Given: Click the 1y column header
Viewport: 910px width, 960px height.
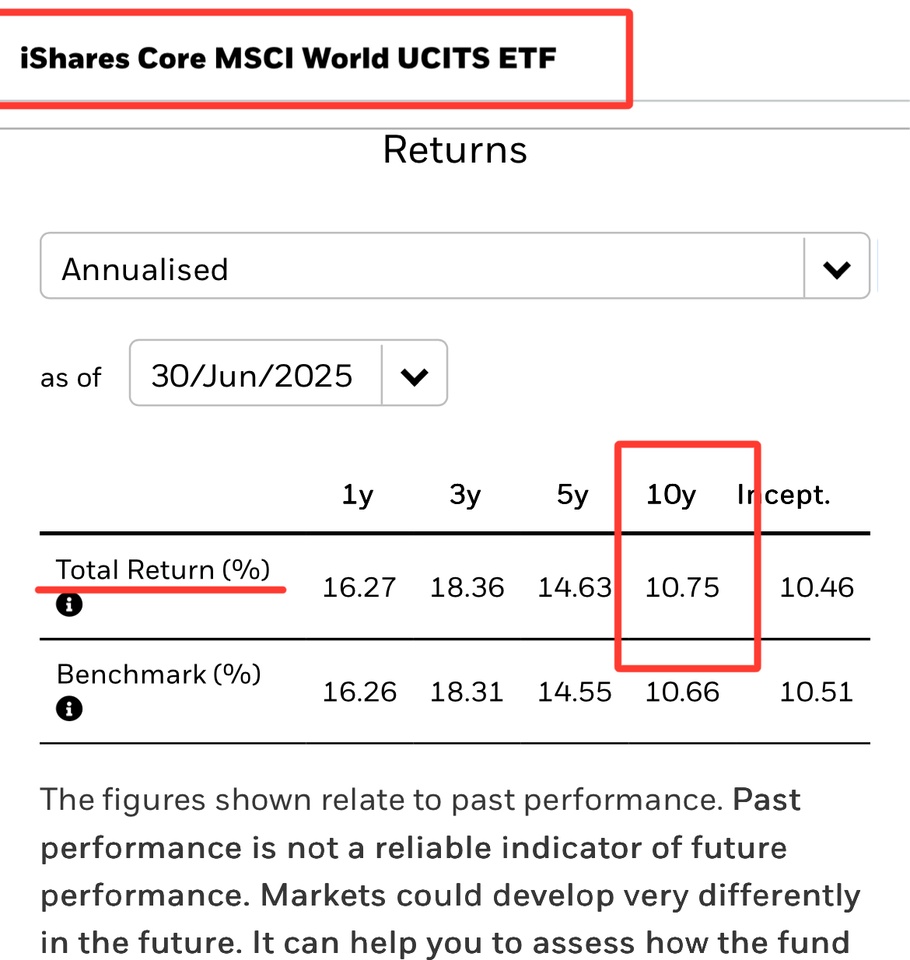Looking at the screenshot, I should pos(358,495).
